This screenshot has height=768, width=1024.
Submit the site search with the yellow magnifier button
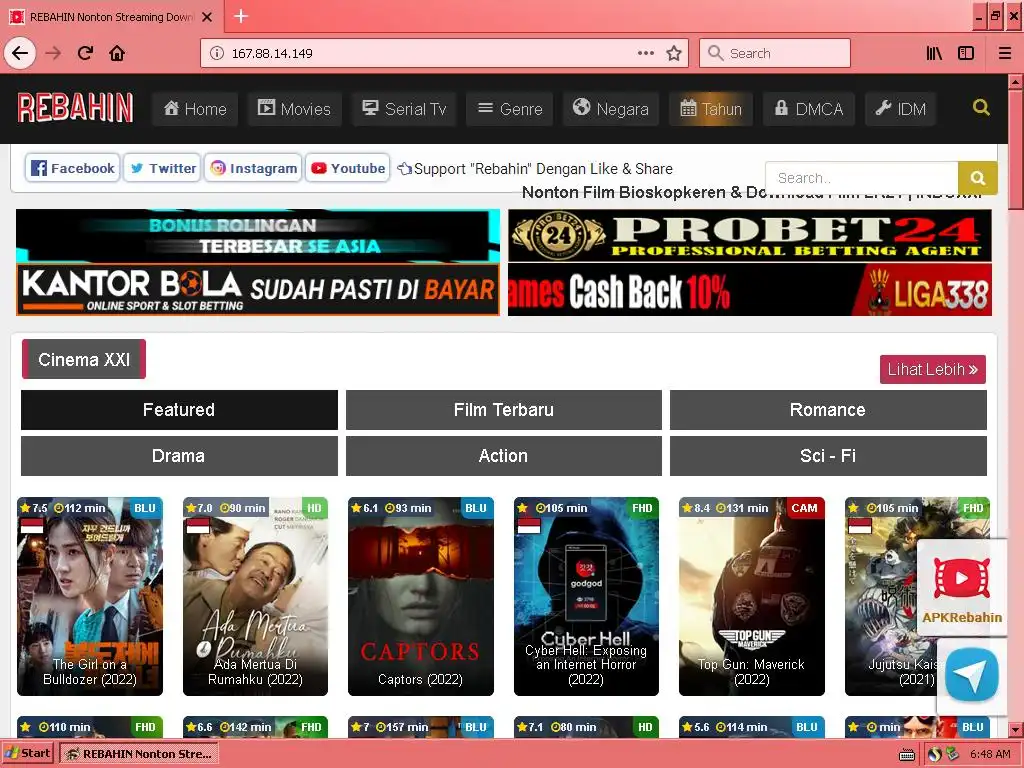click(978, 178)
